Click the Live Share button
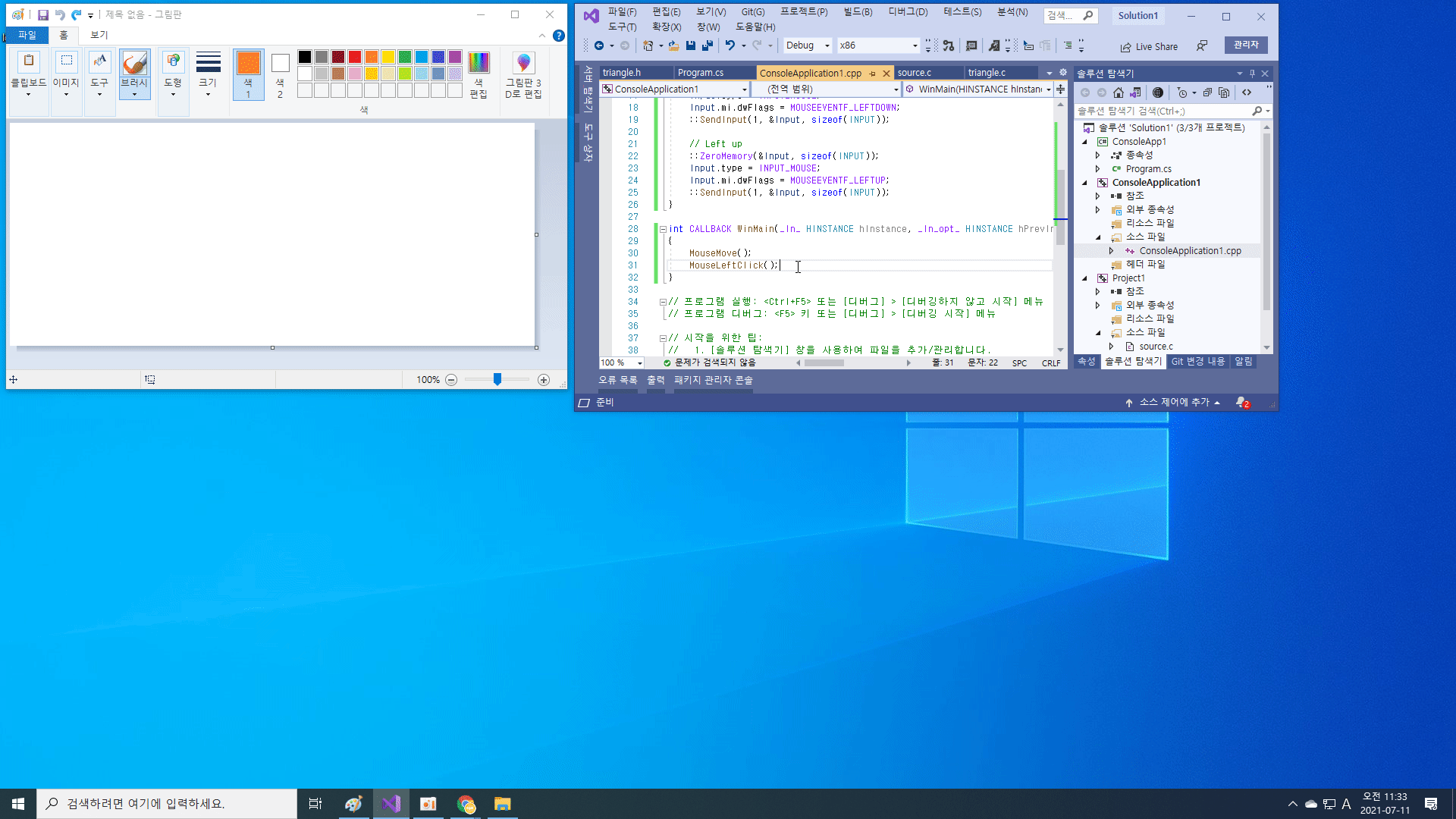The height and width of the screenshot is (819, 1456). click(1149, 46)
